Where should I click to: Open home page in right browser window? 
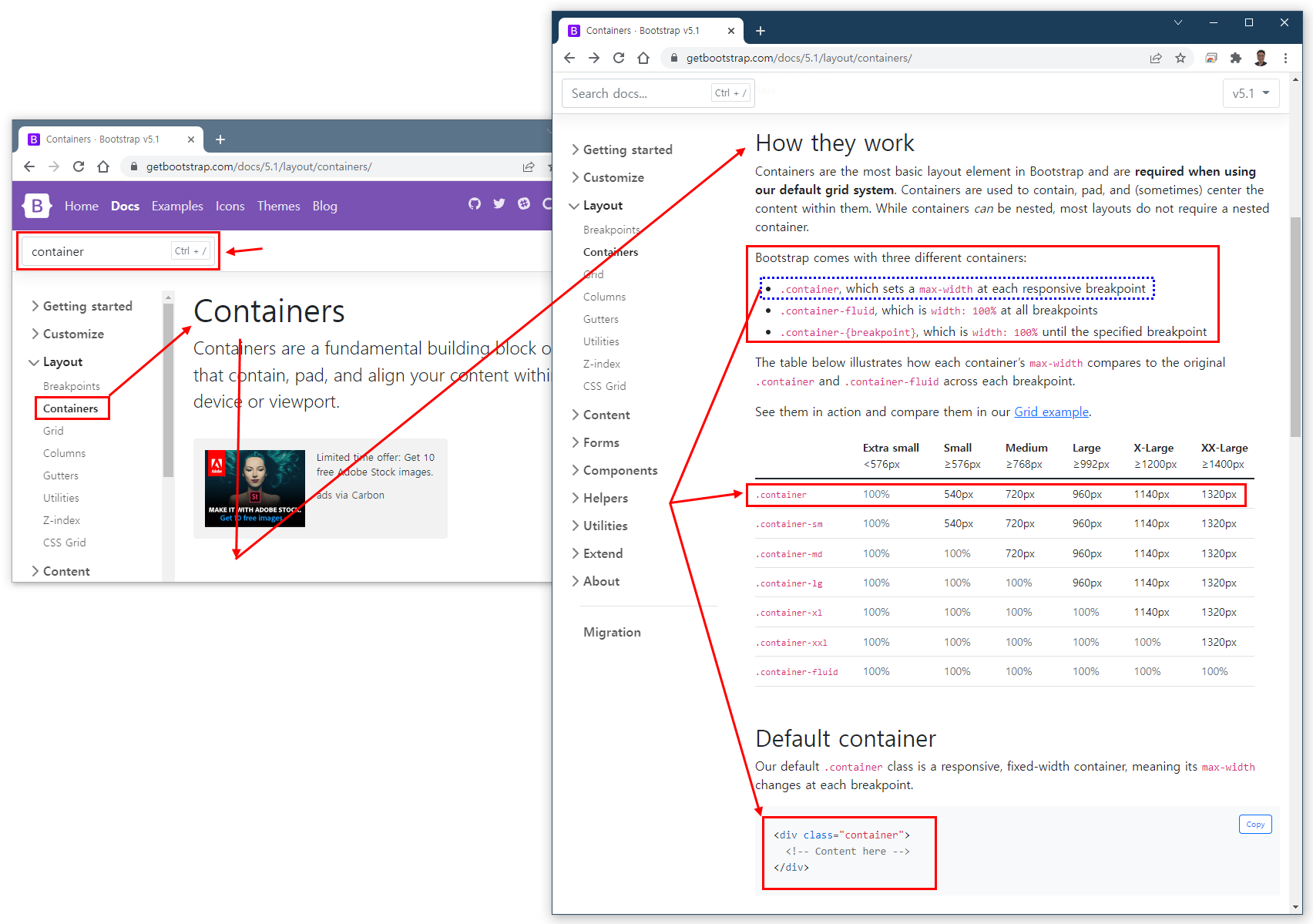coord(643,58)
